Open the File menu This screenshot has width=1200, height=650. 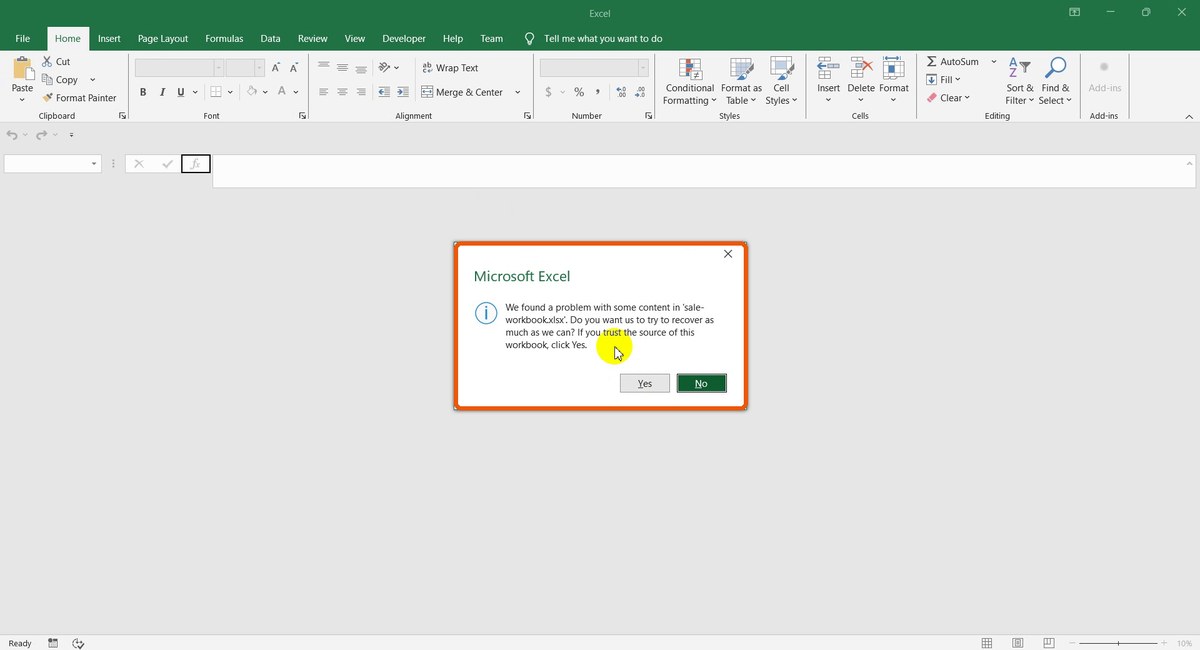(23, 39)
